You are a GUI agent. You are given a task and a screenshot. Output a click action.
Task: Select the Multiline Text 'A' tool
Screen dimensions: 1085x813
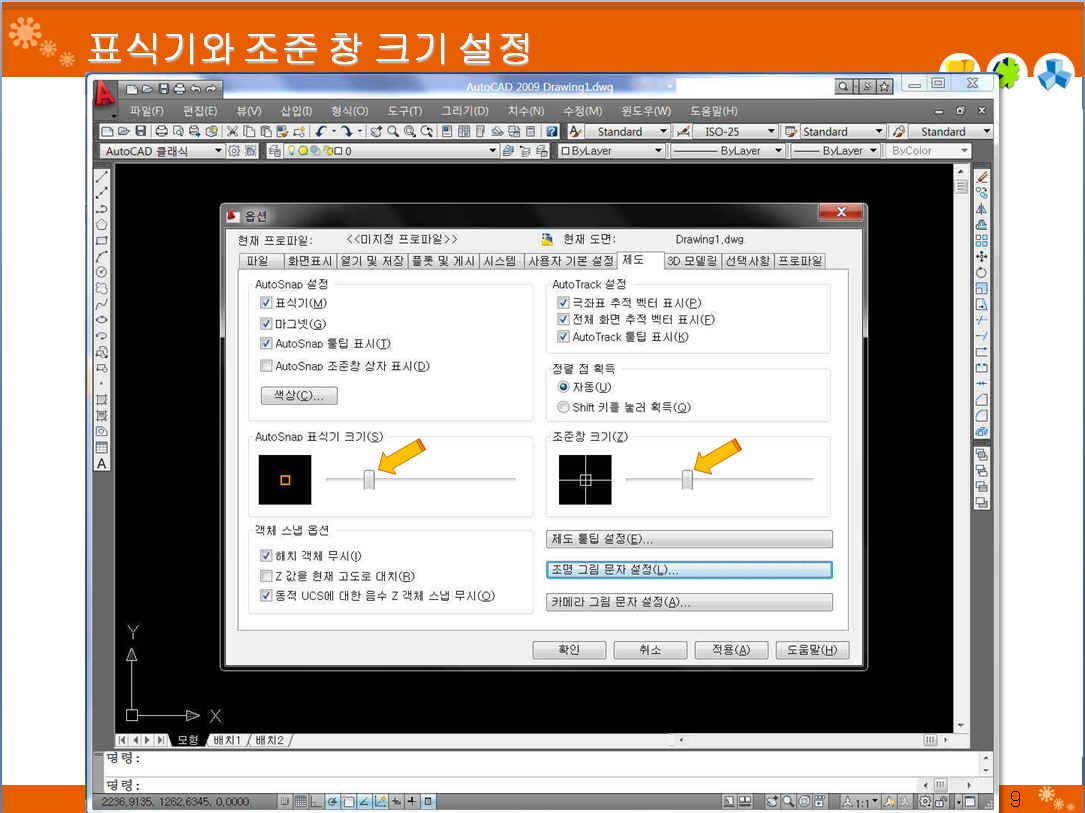coord(102,464)
